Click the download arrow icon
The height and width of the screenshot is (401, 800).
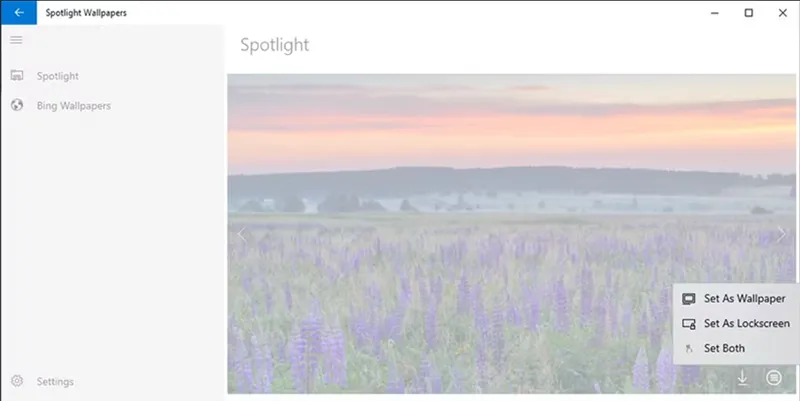[x=742, y=378]
